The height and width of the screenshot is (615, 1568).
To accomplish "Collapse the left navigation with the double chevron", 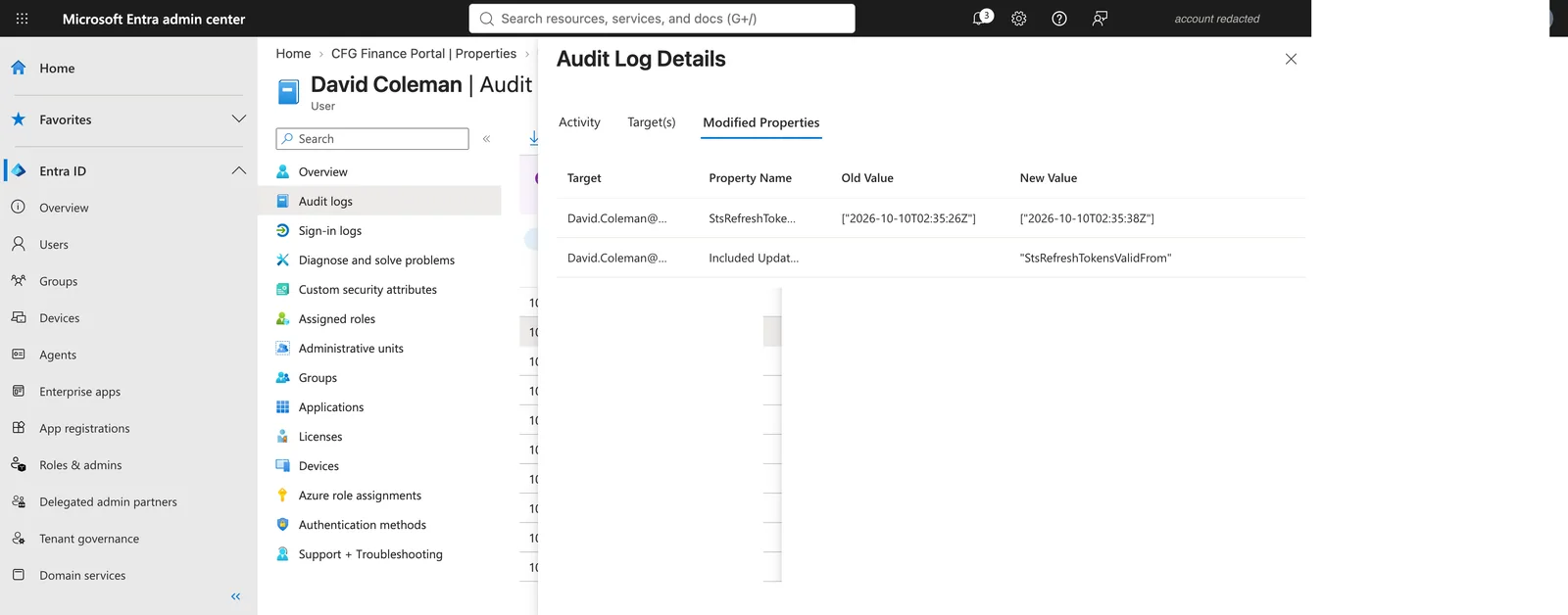I will coord(235,596).
